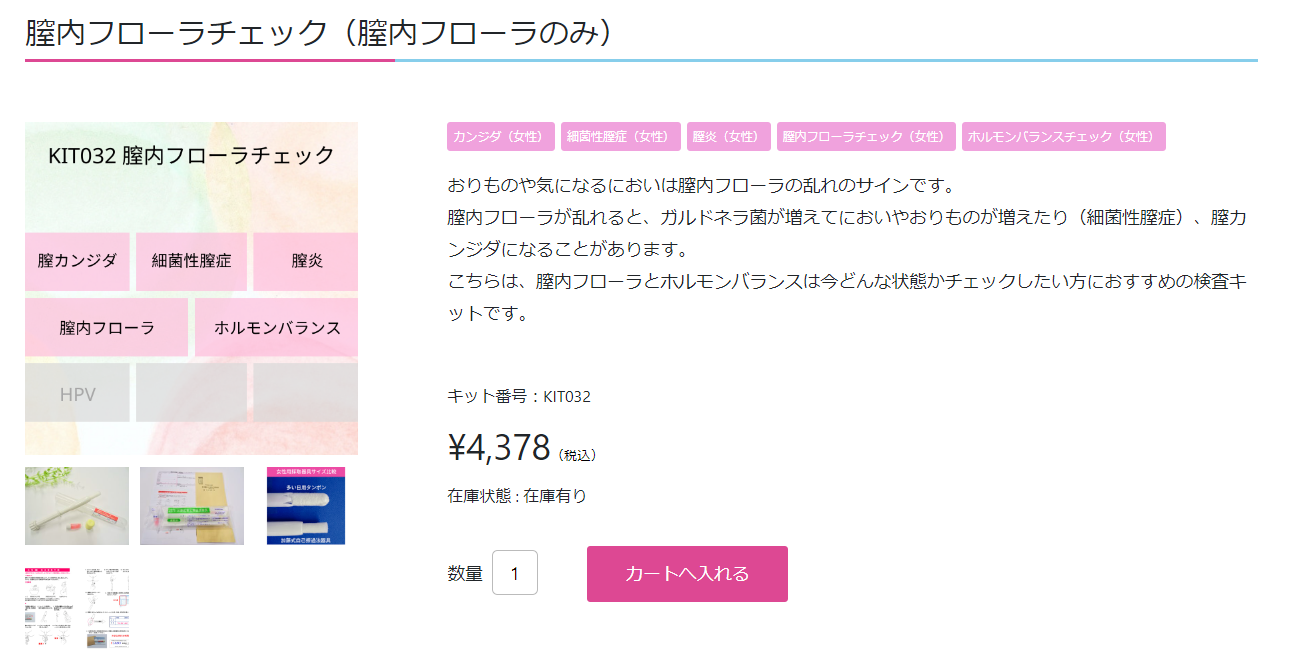
Task: Click the 膣カンジダ panel in product image
Action: tap(77, 261)
